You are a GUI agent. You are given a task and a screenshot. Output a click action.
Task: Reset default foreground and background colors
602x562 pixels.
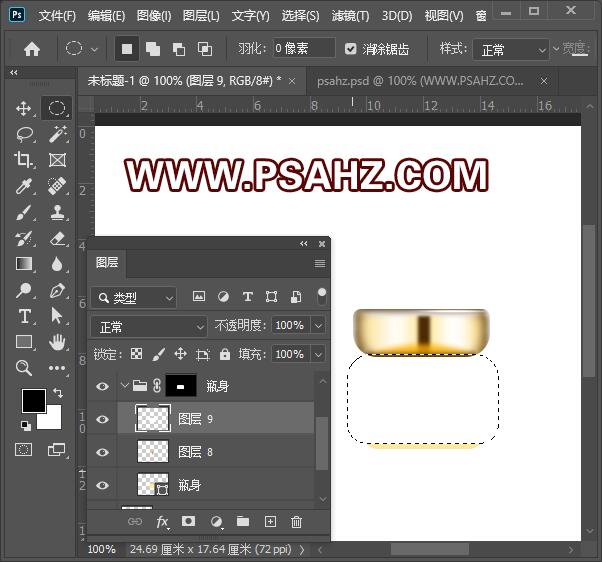pos(26,425)
